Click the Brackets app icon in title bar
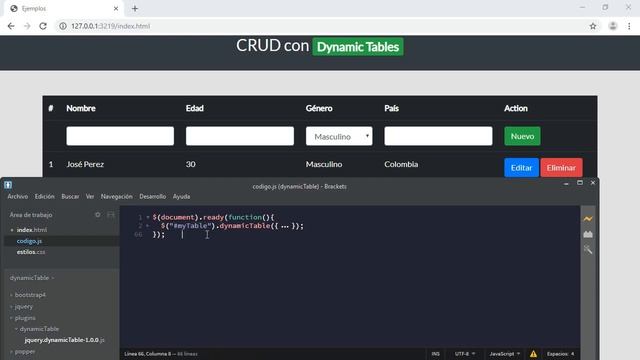 (8, 184)
